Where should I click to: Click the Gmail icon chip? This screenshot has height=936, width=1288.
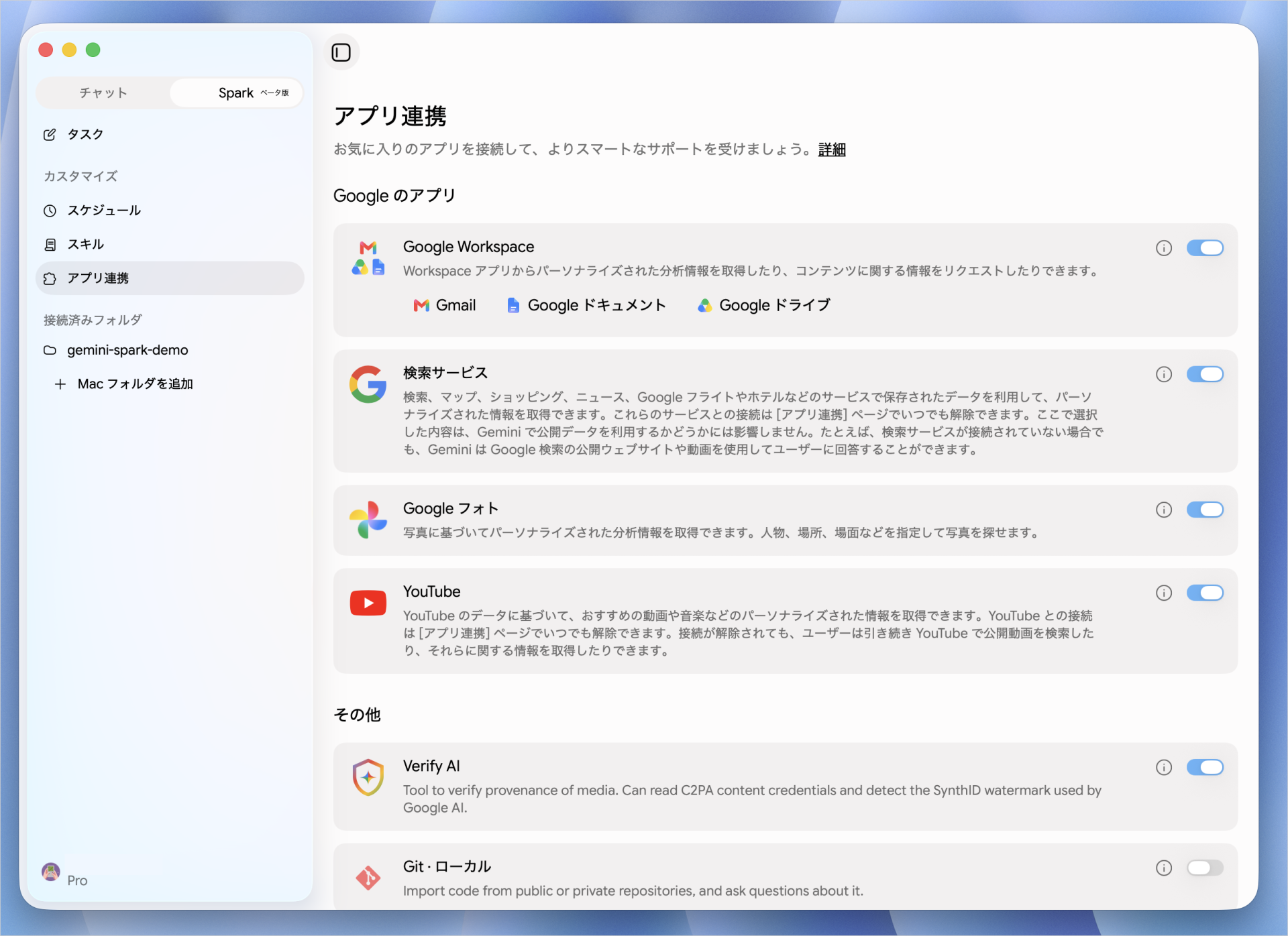421,306
